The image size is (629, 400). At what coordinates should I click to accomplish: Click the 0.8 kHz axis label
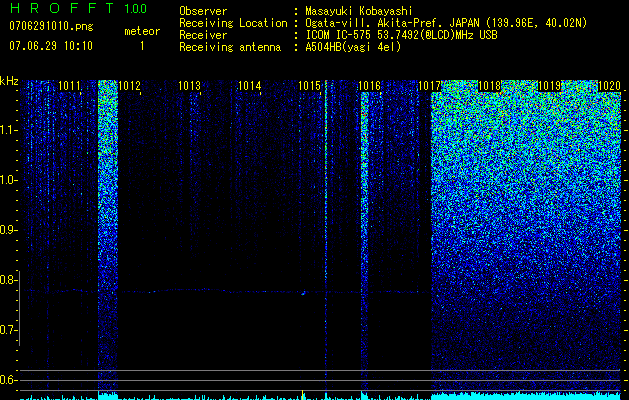8,280
